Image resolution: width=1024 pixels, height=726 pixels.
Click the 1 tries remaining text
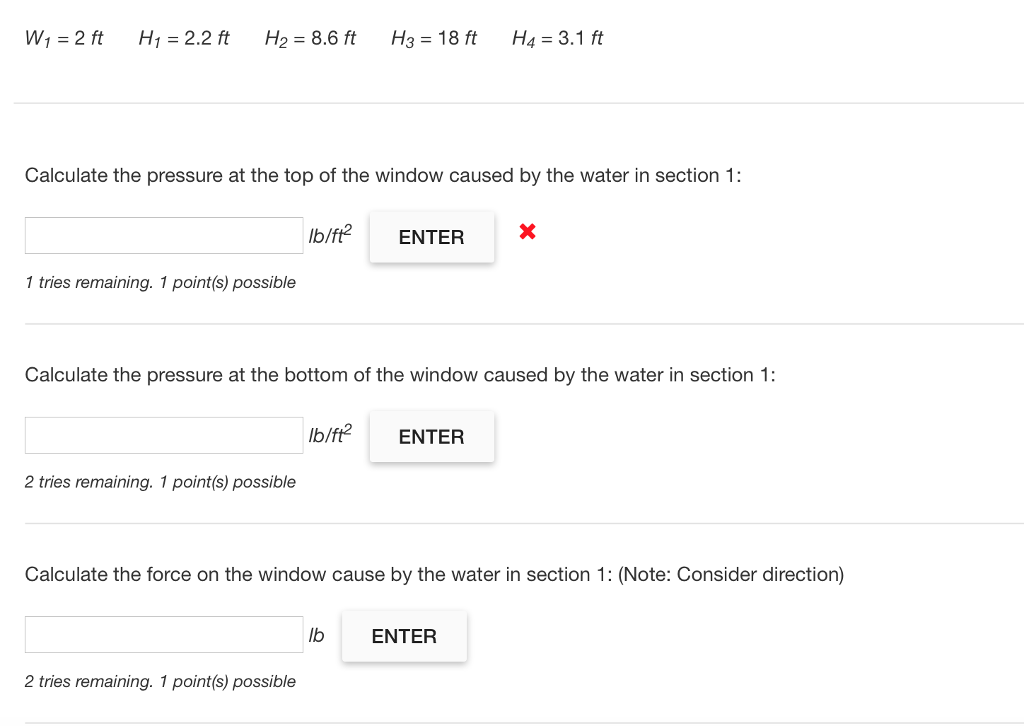click(x=160, y=282)
